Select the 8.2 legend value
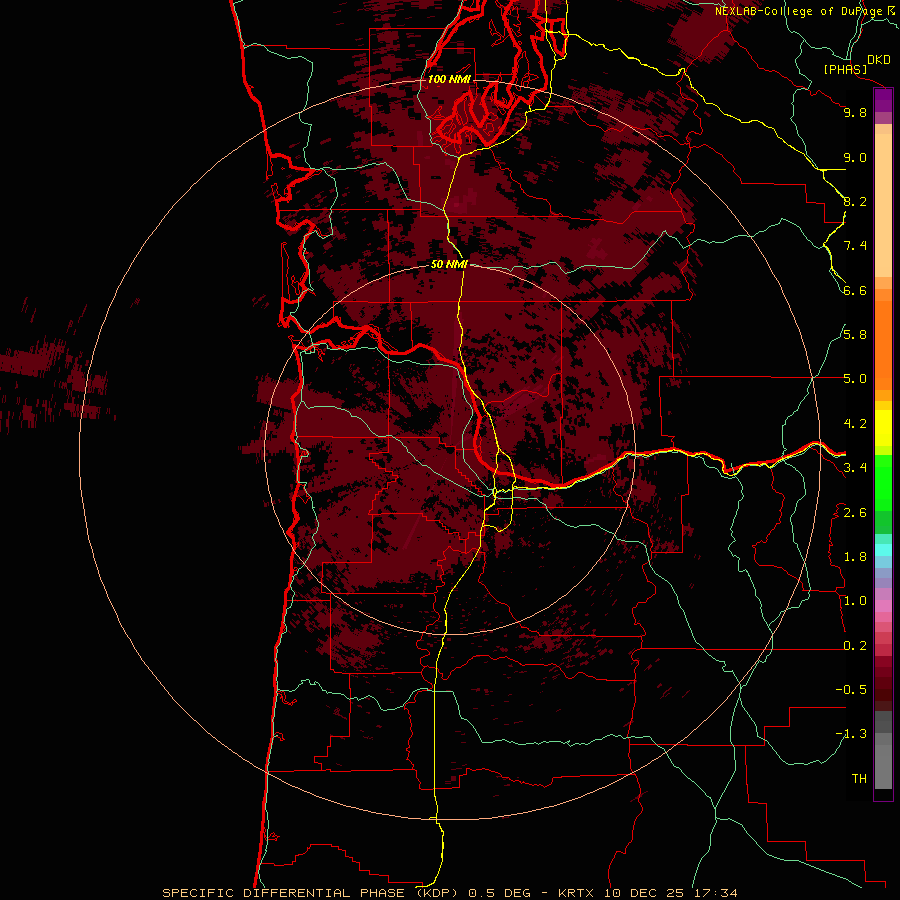The height and width of the screenshot is (900, 900). pyautogui.click(x=855, y=201)
